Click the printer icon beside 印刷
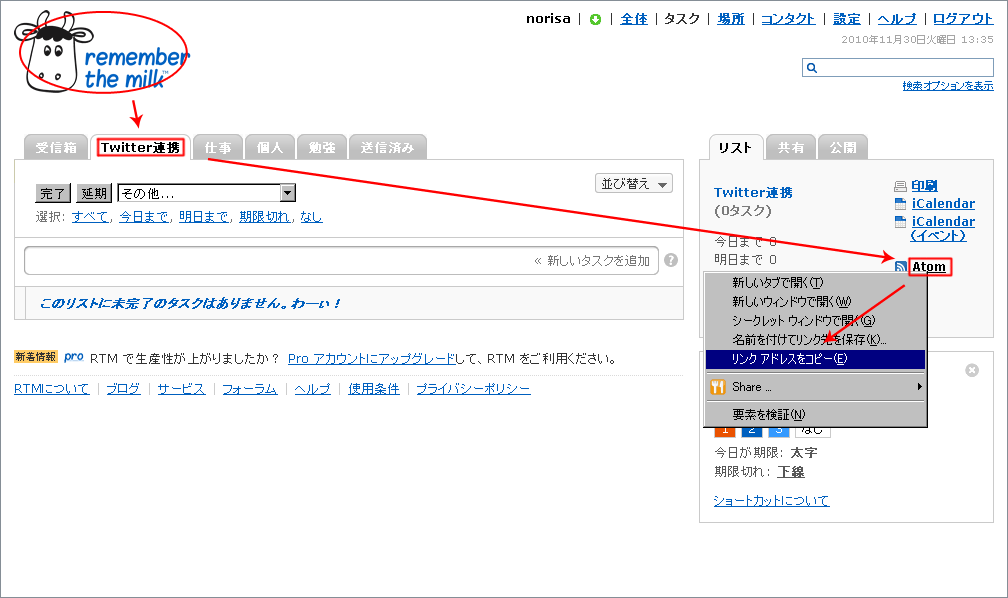This screenshot has height=598, width=1008. 900,186
